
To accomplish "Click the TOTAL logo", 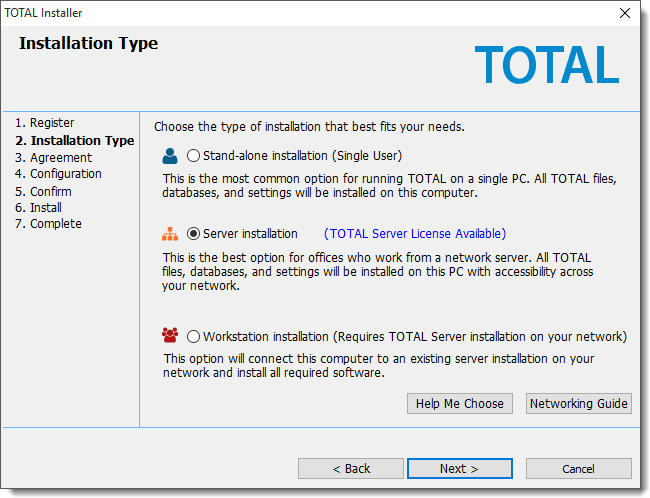I will point(547,65).
